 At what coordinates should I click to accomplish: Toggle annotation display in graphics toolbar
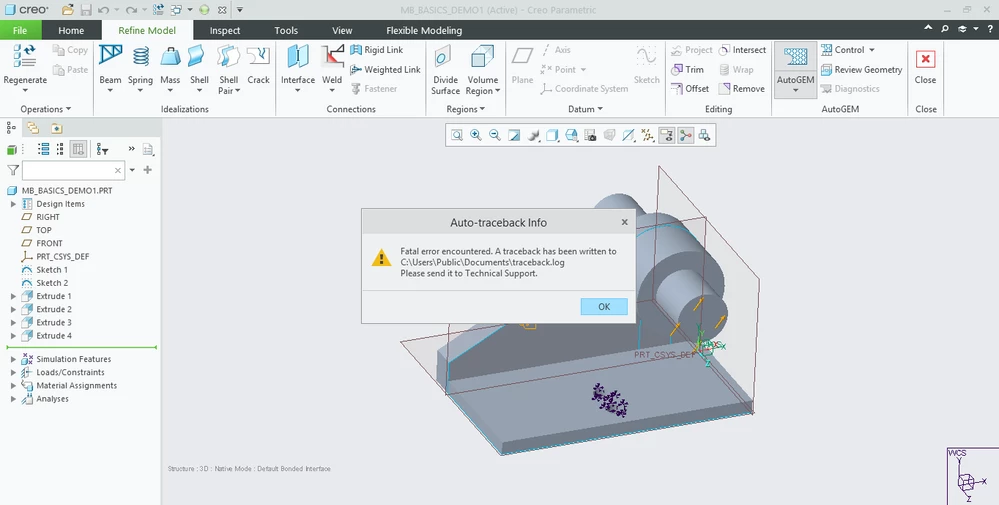666,135
